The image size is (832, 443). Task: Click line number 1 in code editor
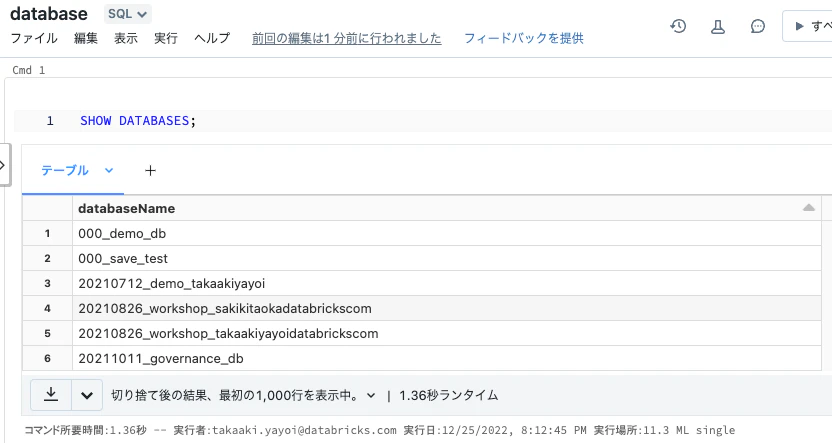(50, 121)
